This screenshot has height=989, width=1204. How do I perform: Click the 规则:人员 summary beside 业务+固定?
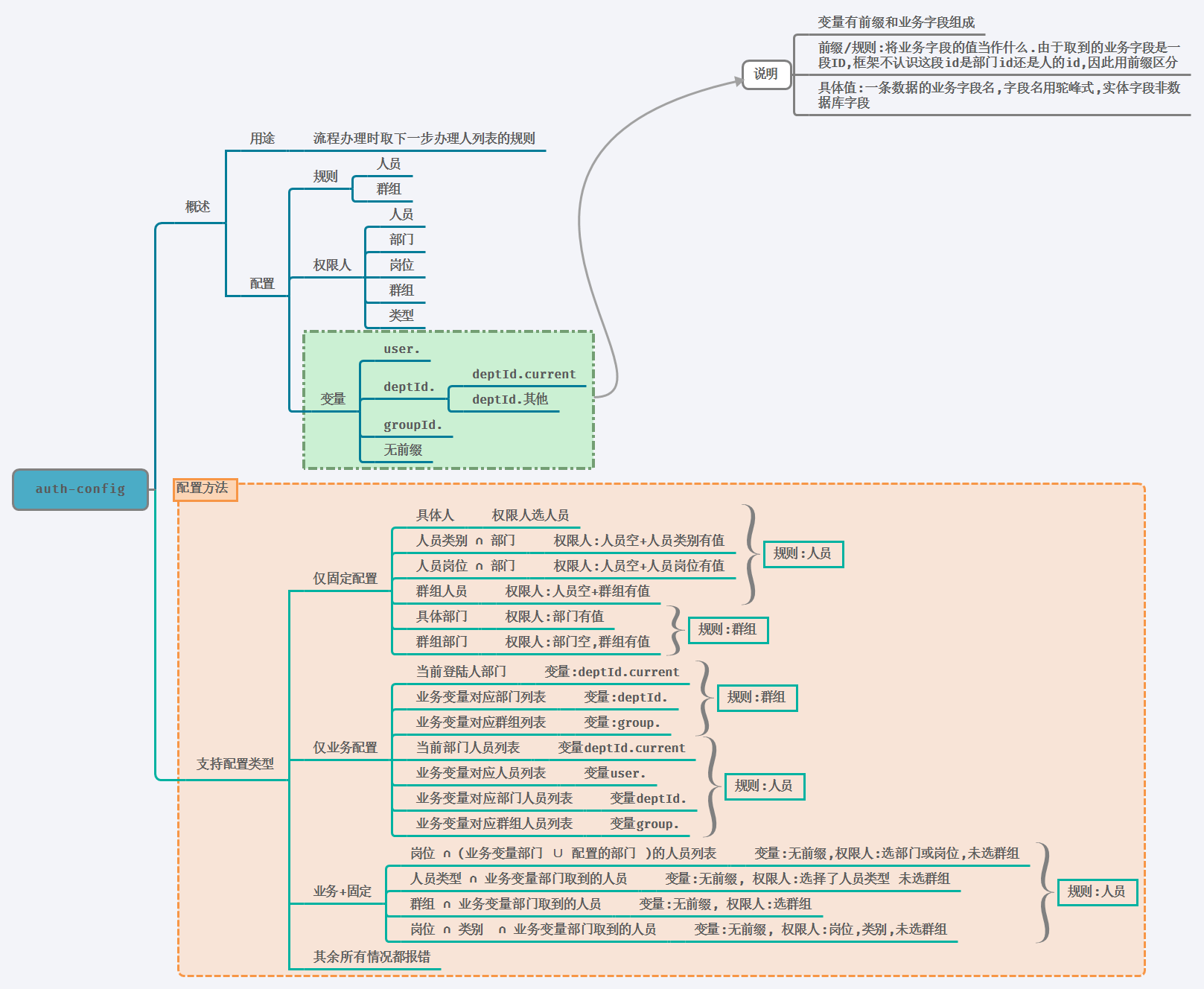pyautogui.click(x=1098, y=892)
